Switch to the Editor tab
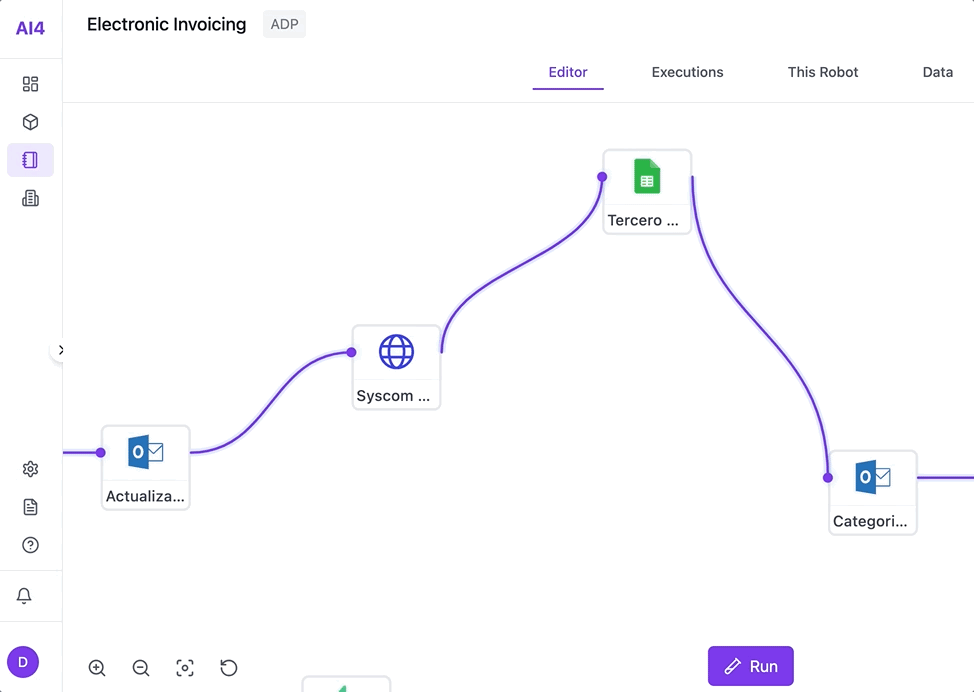Screen dimensions: 974x692 tap(568, 72)
